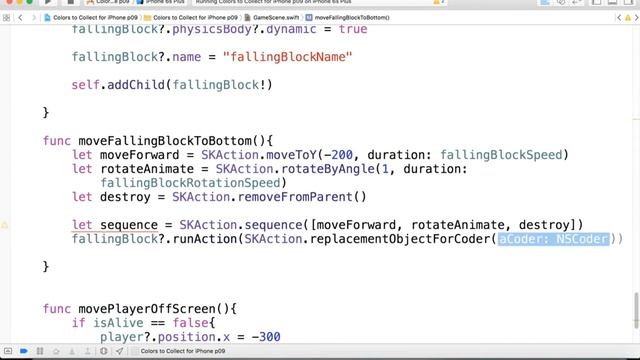Click the fallingBlockSpeed variable
640x360 pixels.
pos(501,155)
